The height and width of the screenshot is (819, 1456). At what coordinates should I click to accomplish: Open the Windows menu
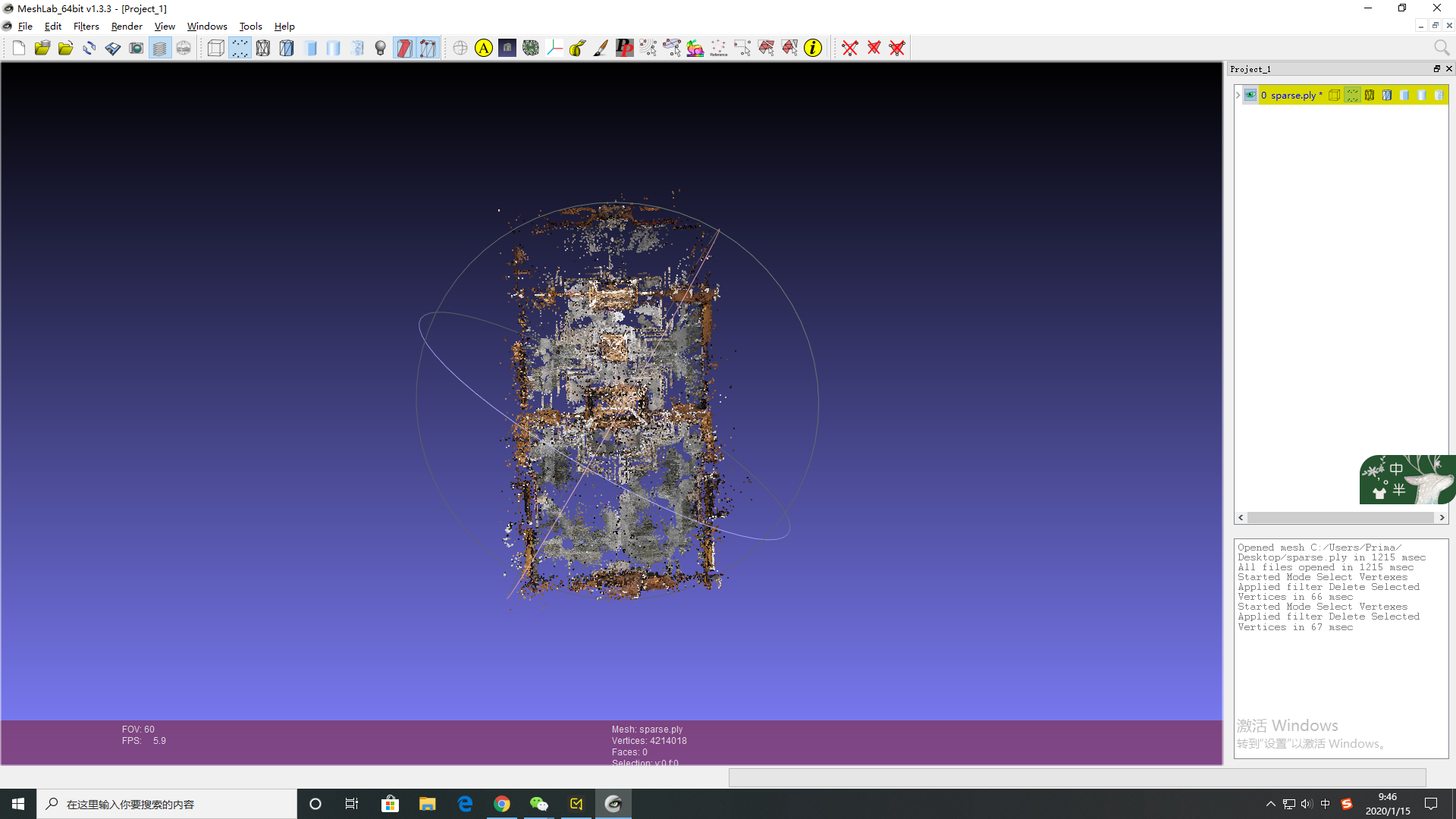(207, 27)
